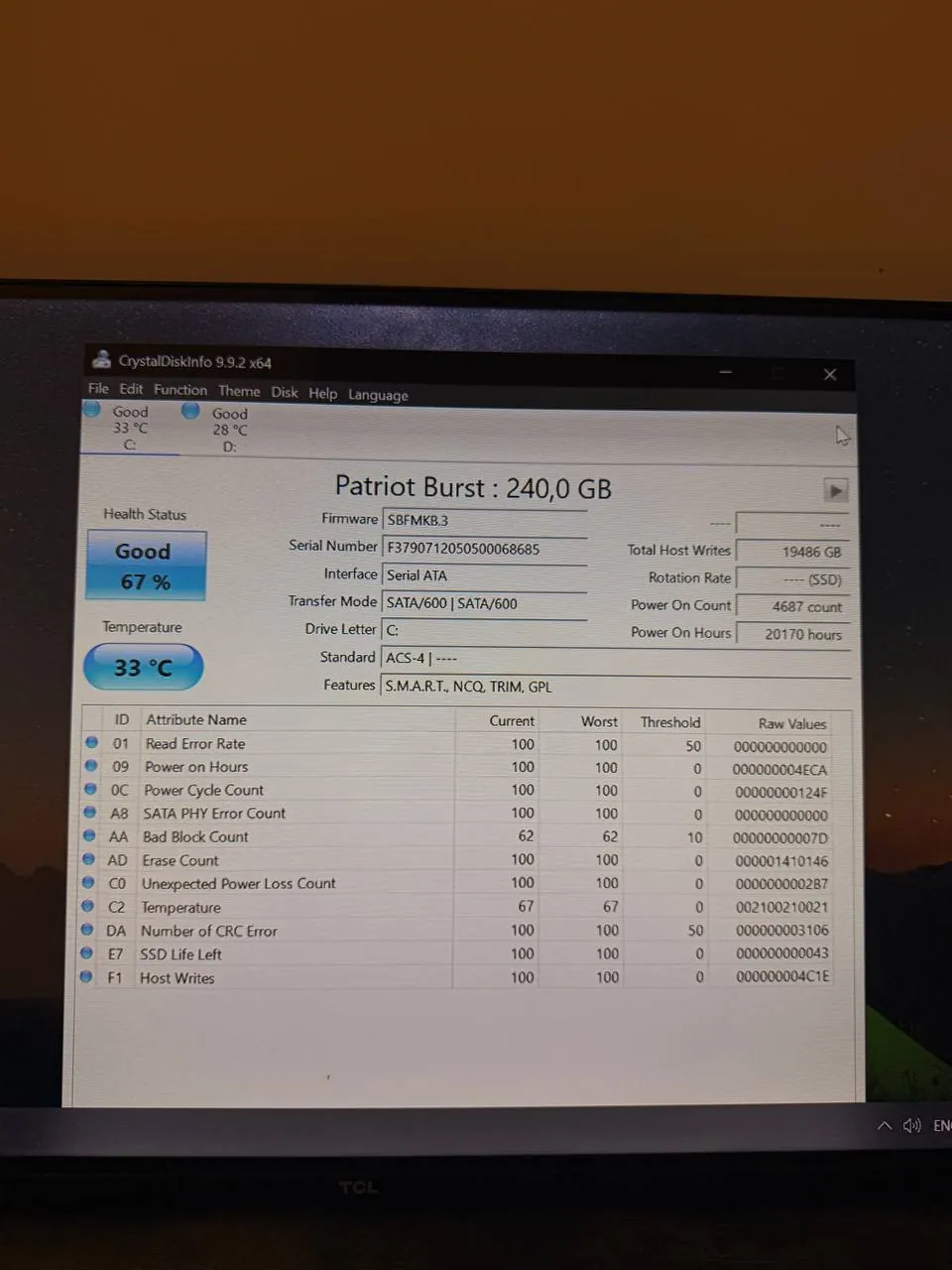Open the Disk menu
This screenshot has width=952, height=1270.
tap(285, 392)
